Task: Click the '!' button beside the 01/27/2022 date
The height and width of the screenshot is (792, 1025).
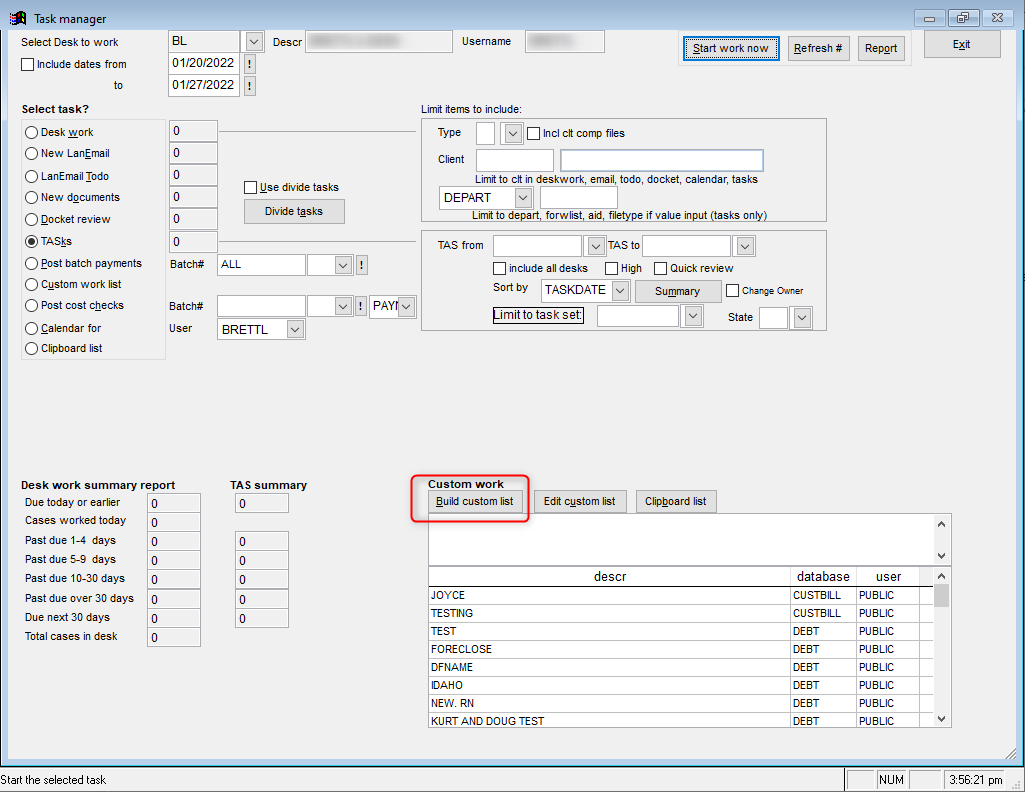Action: (x=249, y=86)
